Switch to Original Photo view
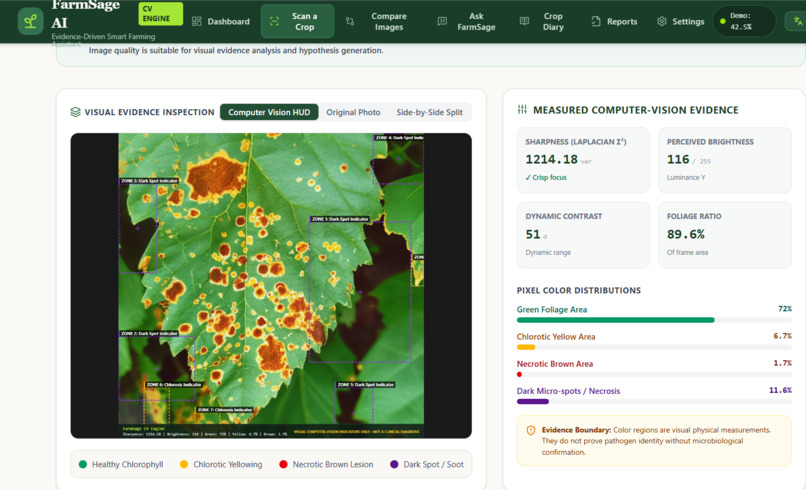 point(353,112)
